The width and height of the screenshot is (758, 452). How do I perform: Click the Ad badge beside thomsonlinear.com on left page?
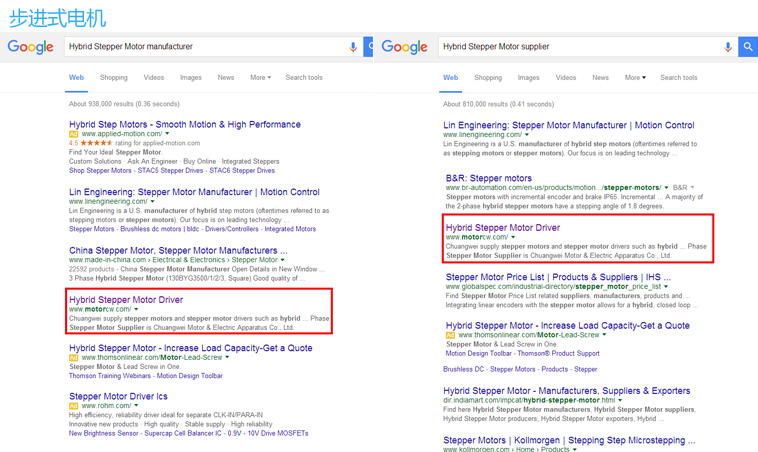73,358
